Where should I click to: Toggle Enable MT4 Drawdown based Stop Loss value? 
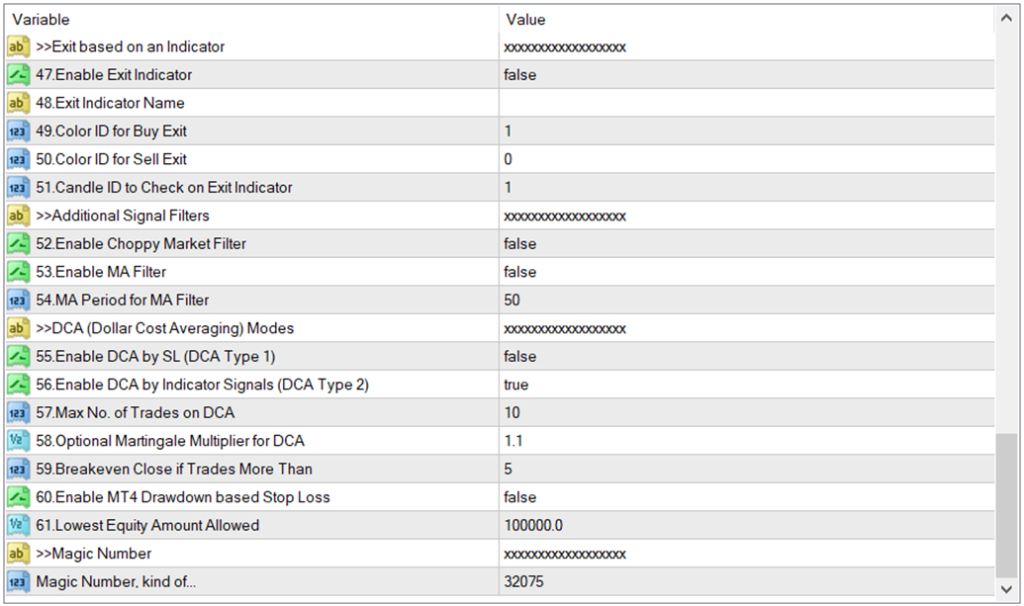(x=520, y=497)
